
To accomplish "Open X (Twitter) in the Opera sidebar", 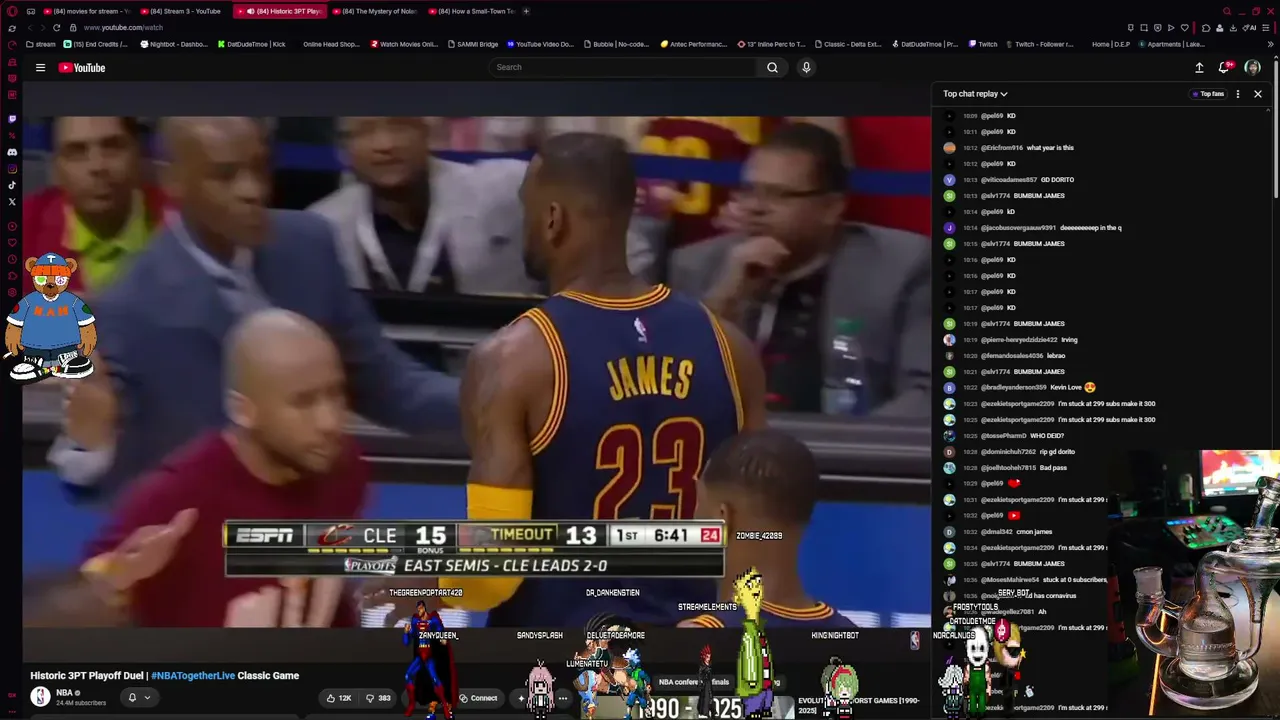I will (x=12, y=202).
